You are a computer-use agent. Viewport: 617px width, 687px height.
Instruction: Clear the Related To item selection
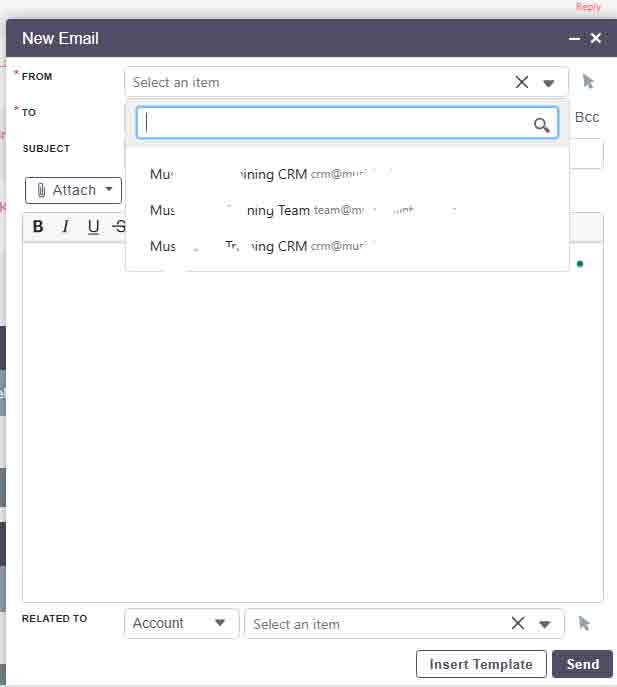pos(517,623)
